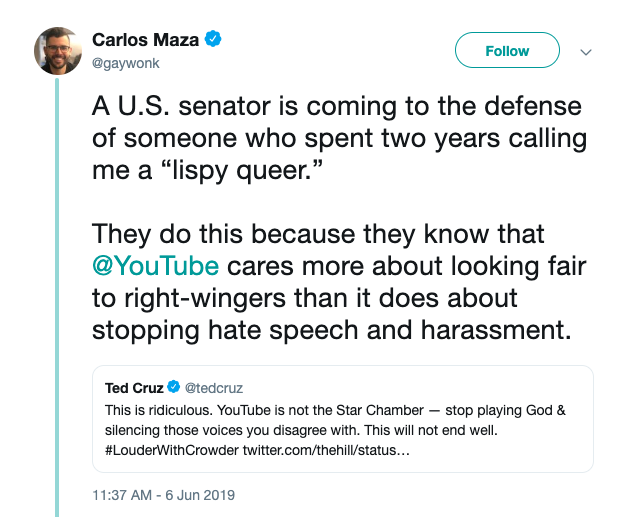Click the verified badge beside Carlos Maza
628x517 pixels.
pos(213,40)
